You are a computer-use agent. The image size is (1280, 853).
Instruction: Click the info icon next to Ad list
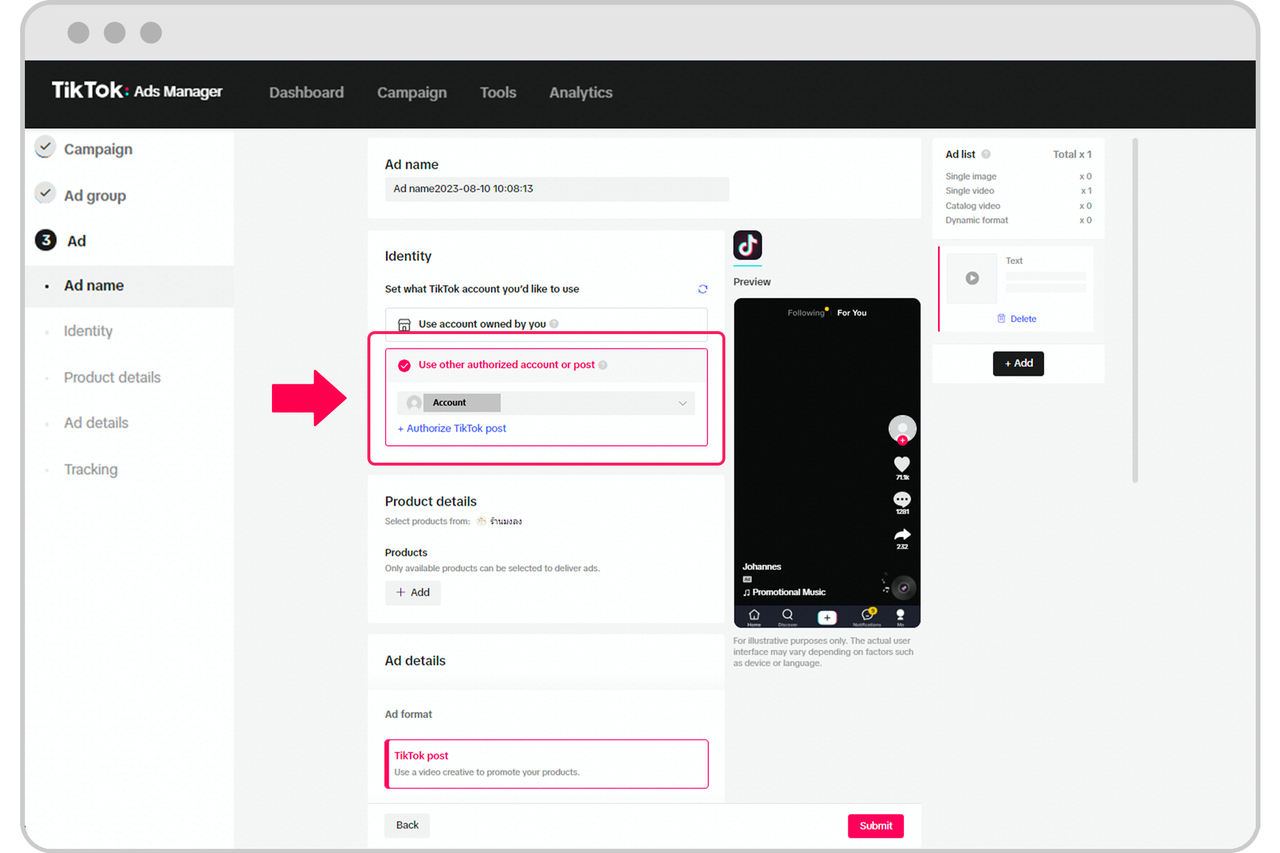pos(986,155)
